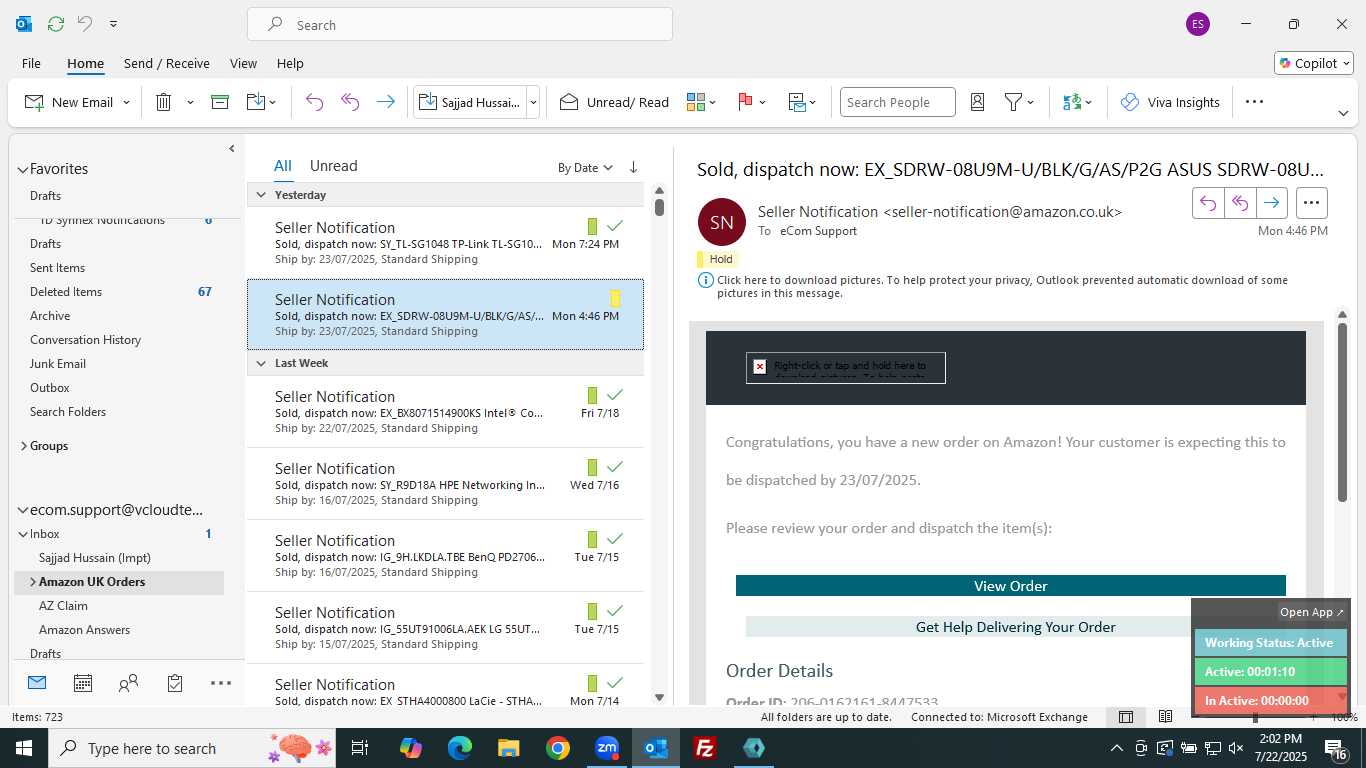Screen dimensions: 1366x768
Task: Toggle Normal view in status bar
Action: (x=1125, y=717)
